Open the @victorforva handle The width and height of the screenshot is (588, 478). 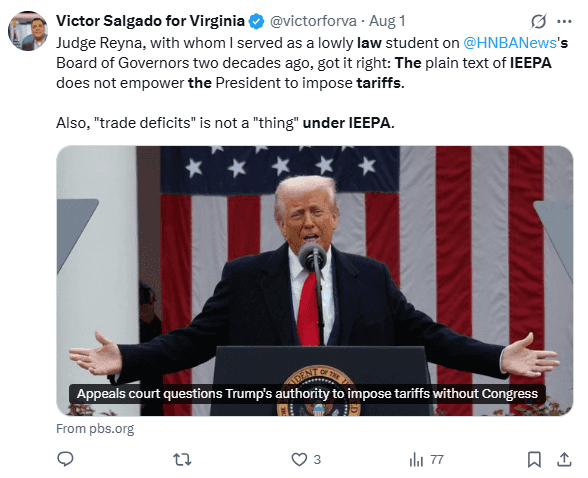[x=313, y=21]
